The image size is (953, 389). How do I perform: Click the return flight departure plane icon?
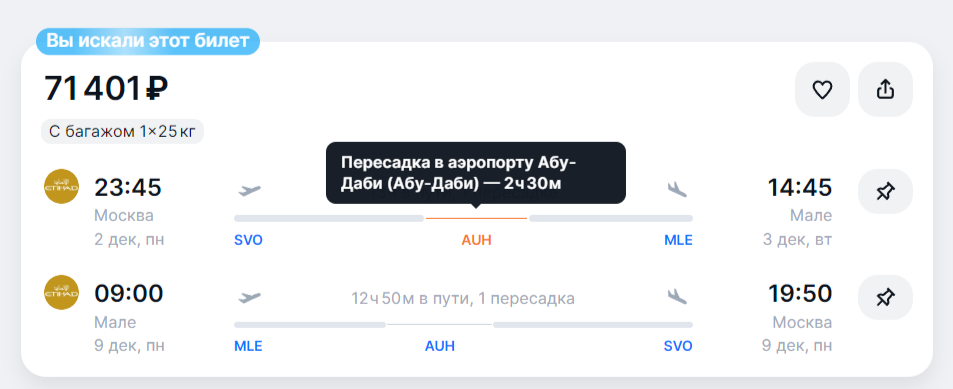click(x=249, y=297)
